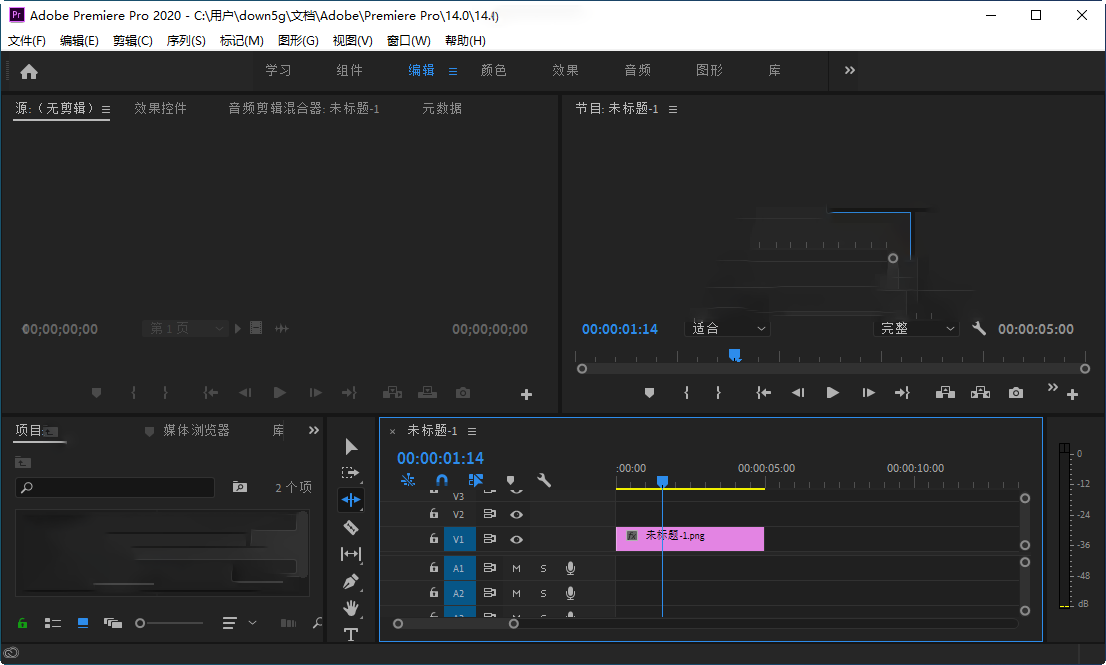This screenshot has height=665, width=1106.
Task: Add marker in timeline panel
Action: pyautogui.click(x=511, y=481)
